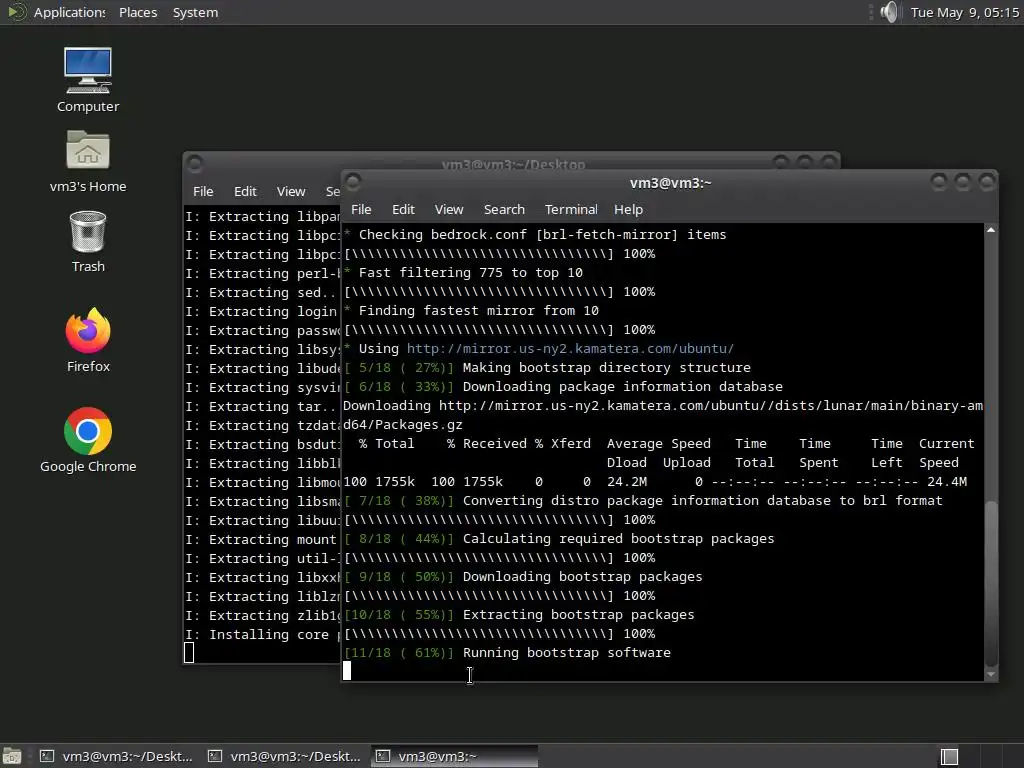Viewport: 1024px width, 768px height.
Task: Click the workspace switcher square in the bottom panel
Action: pyautogui.click(x=950, y=756)
